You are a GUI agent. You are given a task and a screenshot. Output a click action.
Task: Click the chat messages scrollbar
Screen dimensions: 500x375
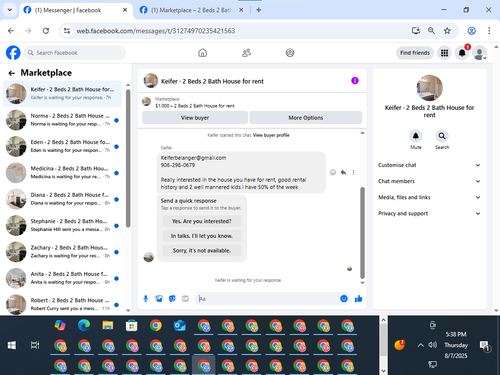tap(362, 233)
